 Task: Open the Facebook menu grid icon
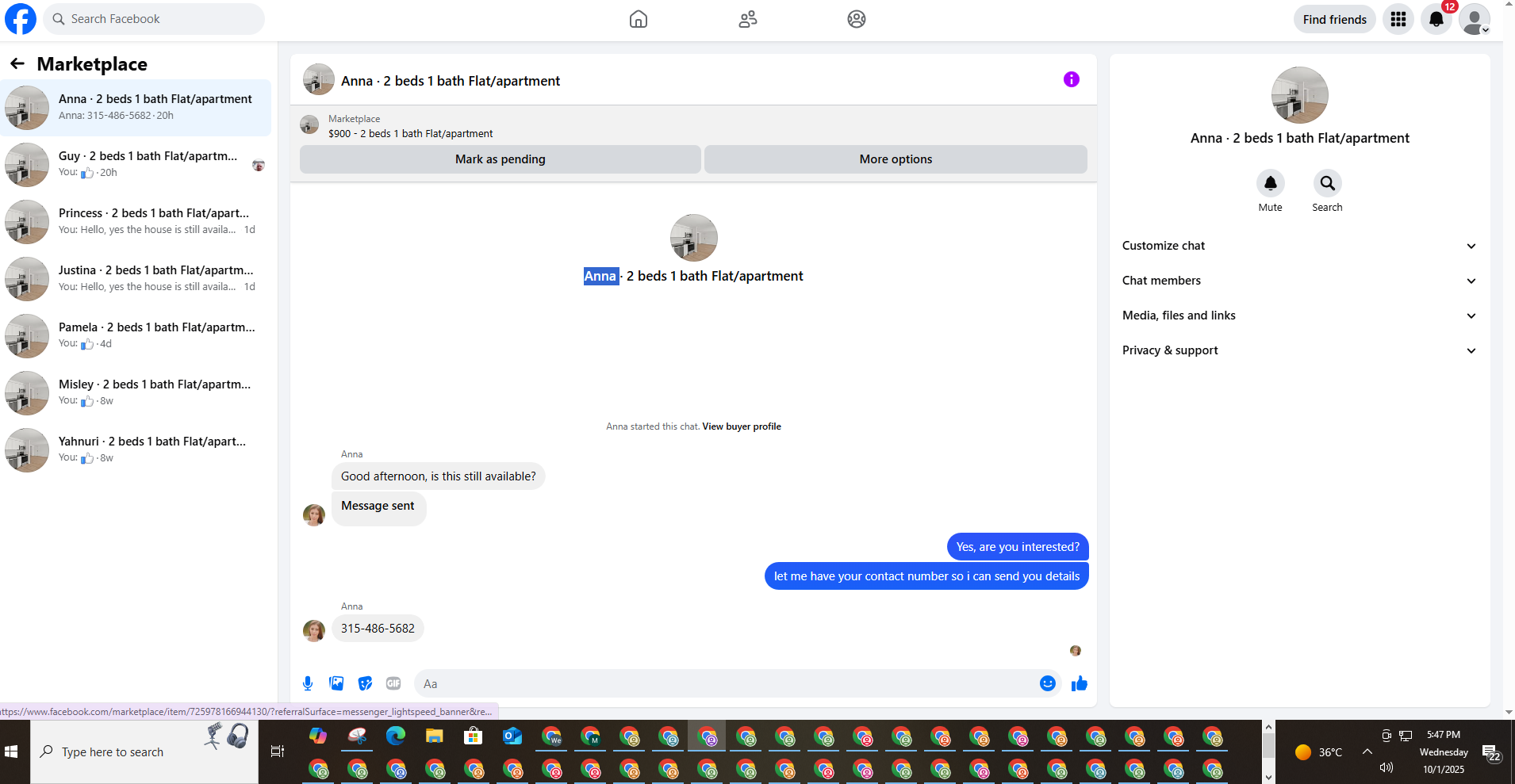[1398, 19]
